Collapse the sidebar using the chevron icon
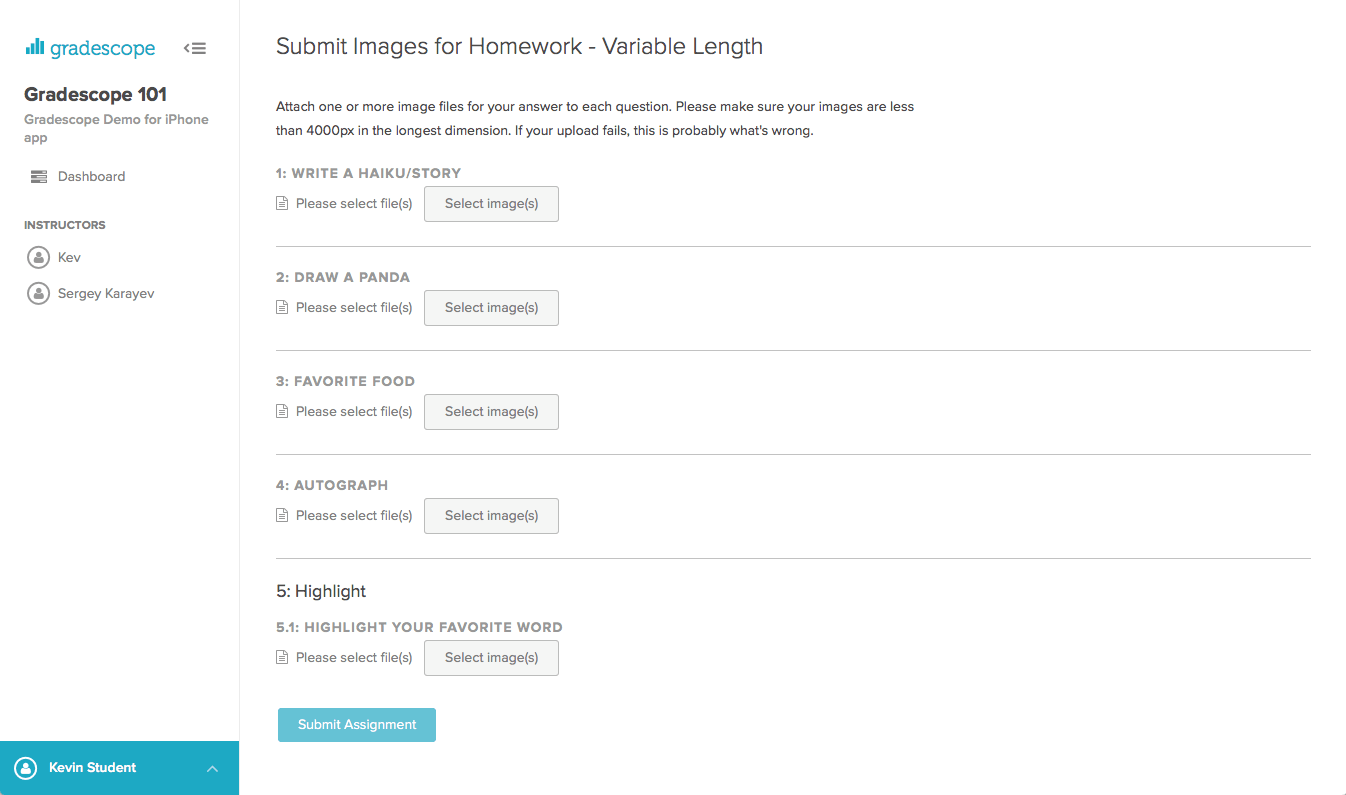 pos(195,47)
